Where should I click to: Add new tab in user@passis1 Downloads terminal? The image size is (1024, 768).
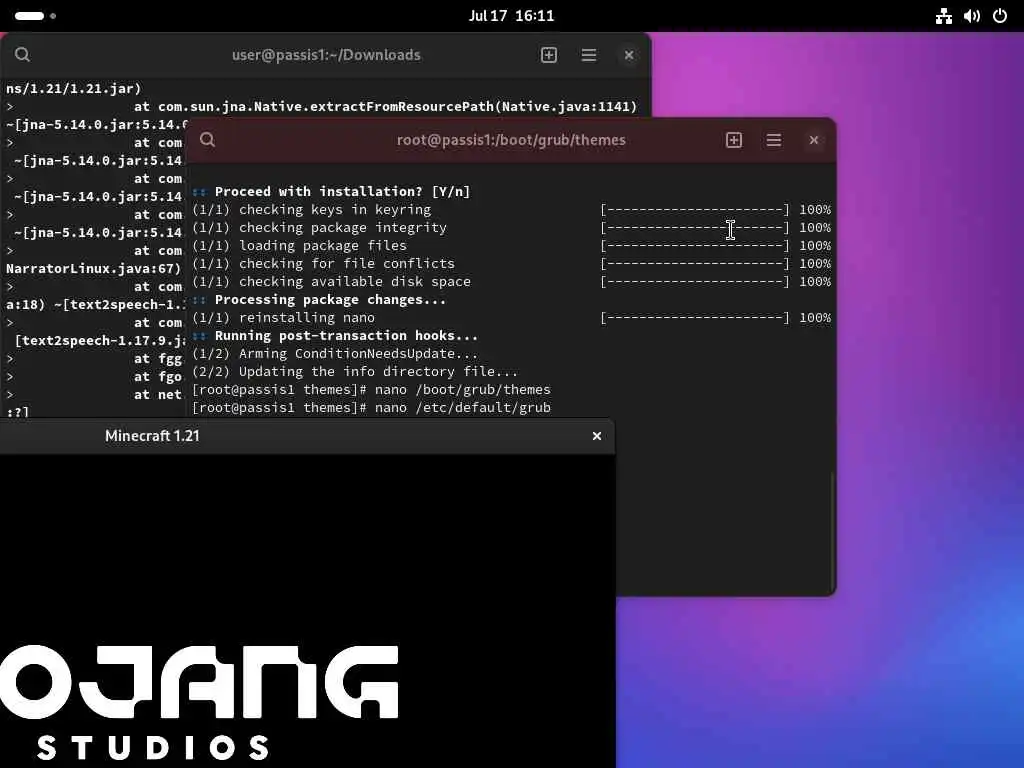pos(549,55)
